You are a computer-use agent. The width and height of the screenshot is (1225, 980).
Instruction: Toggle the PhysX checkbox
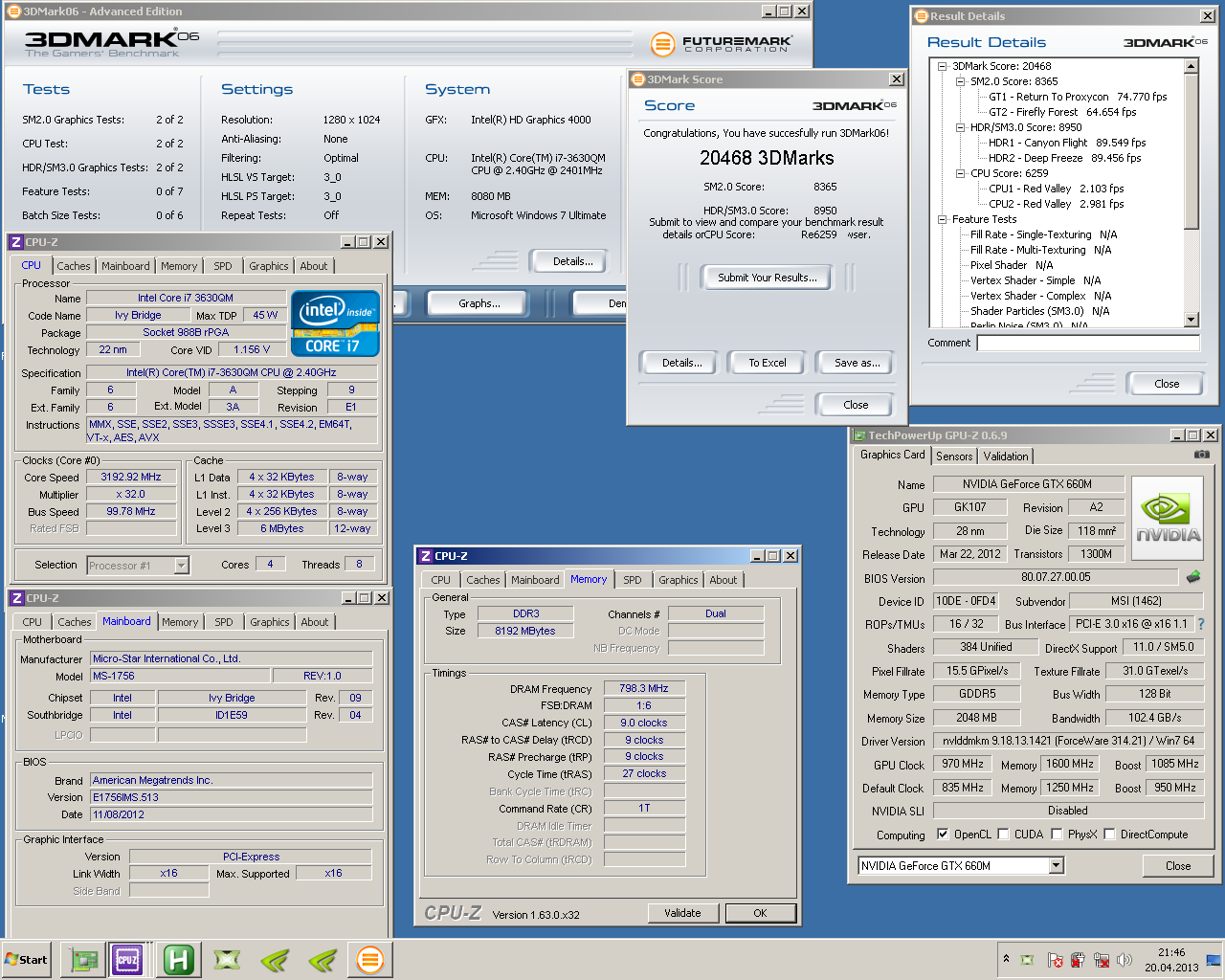point(1057,834)
